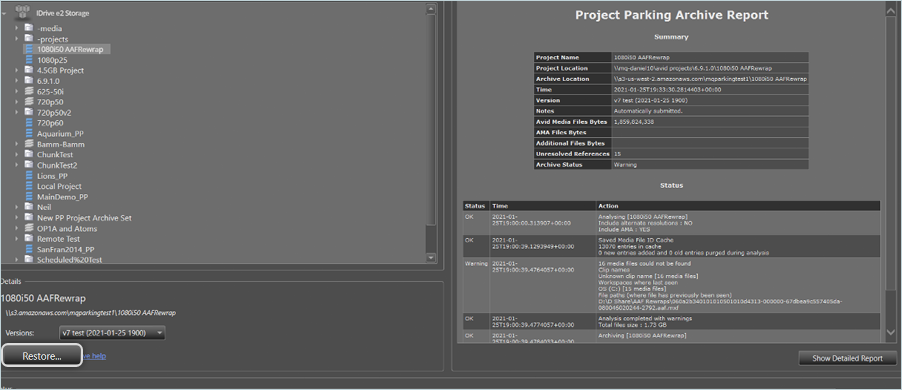Click the -media folder icon
902x390 pixels.
point(29,28)
